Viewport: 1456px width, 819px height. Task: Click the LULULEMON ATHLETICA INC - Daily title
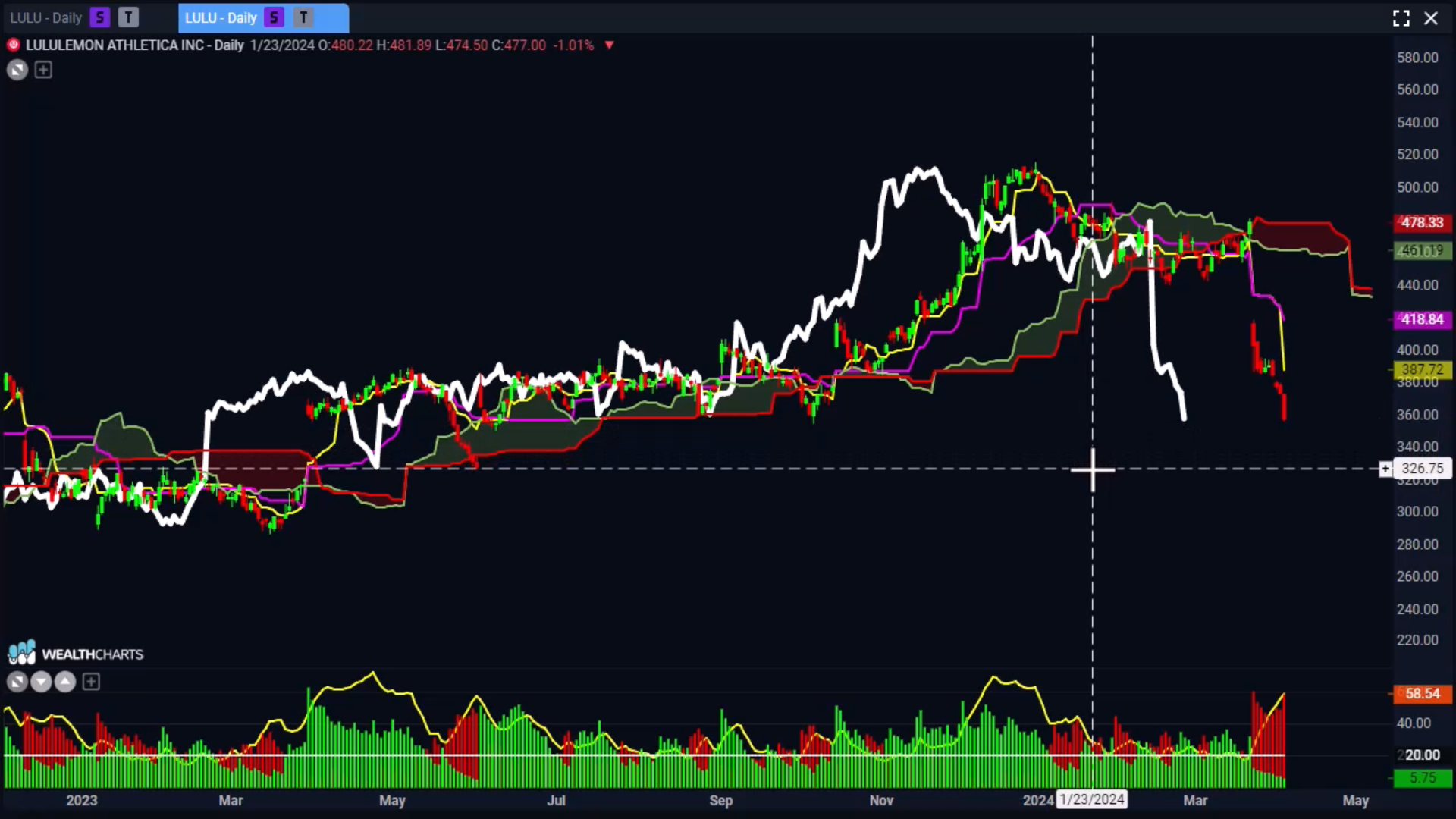coord(135,45)
